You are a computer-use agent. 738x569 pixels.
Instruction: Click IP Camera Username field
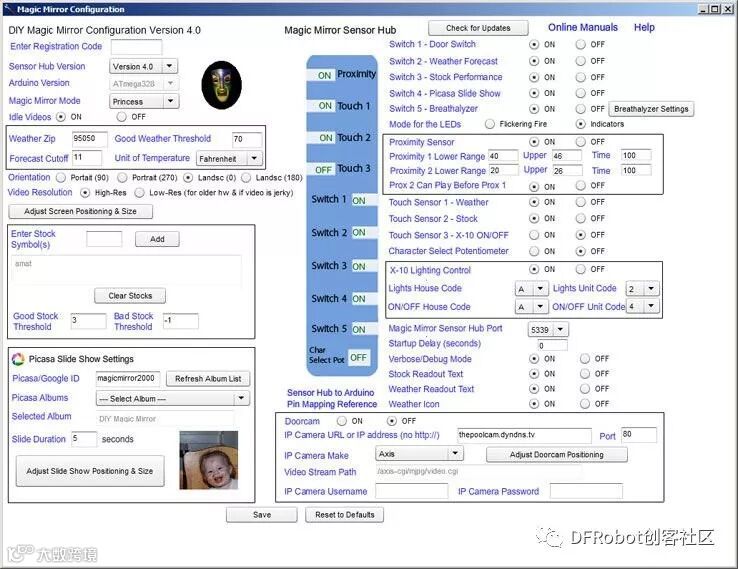[x=411, y=491]
